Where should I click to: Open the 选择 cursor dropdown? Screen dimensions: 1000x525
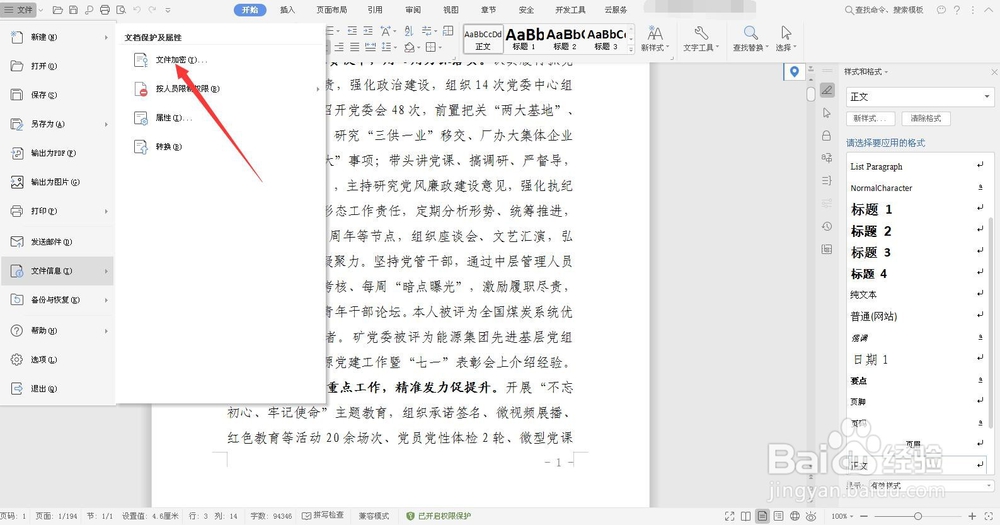(786, 39)
